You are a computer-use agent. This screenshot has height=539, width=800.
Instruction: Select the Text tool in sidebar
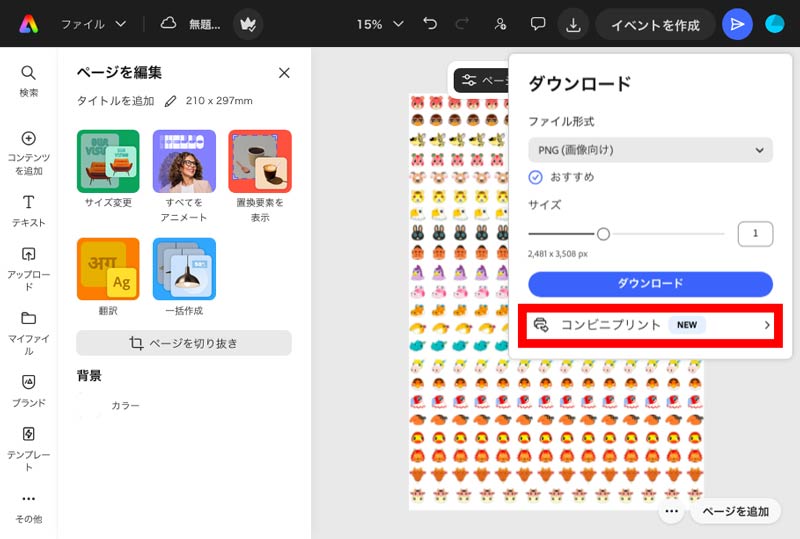click(x=29, y=202)
